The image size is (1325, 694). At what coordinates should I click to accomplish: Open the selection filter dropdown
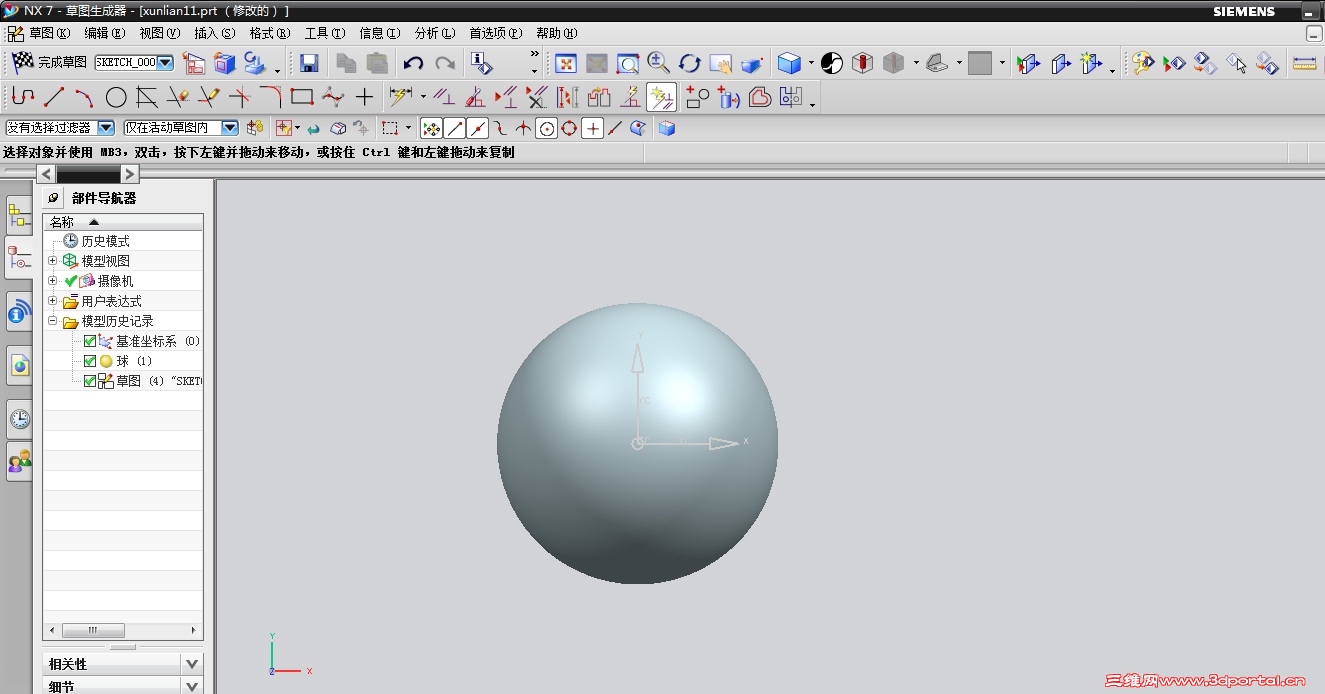(106, 128)
